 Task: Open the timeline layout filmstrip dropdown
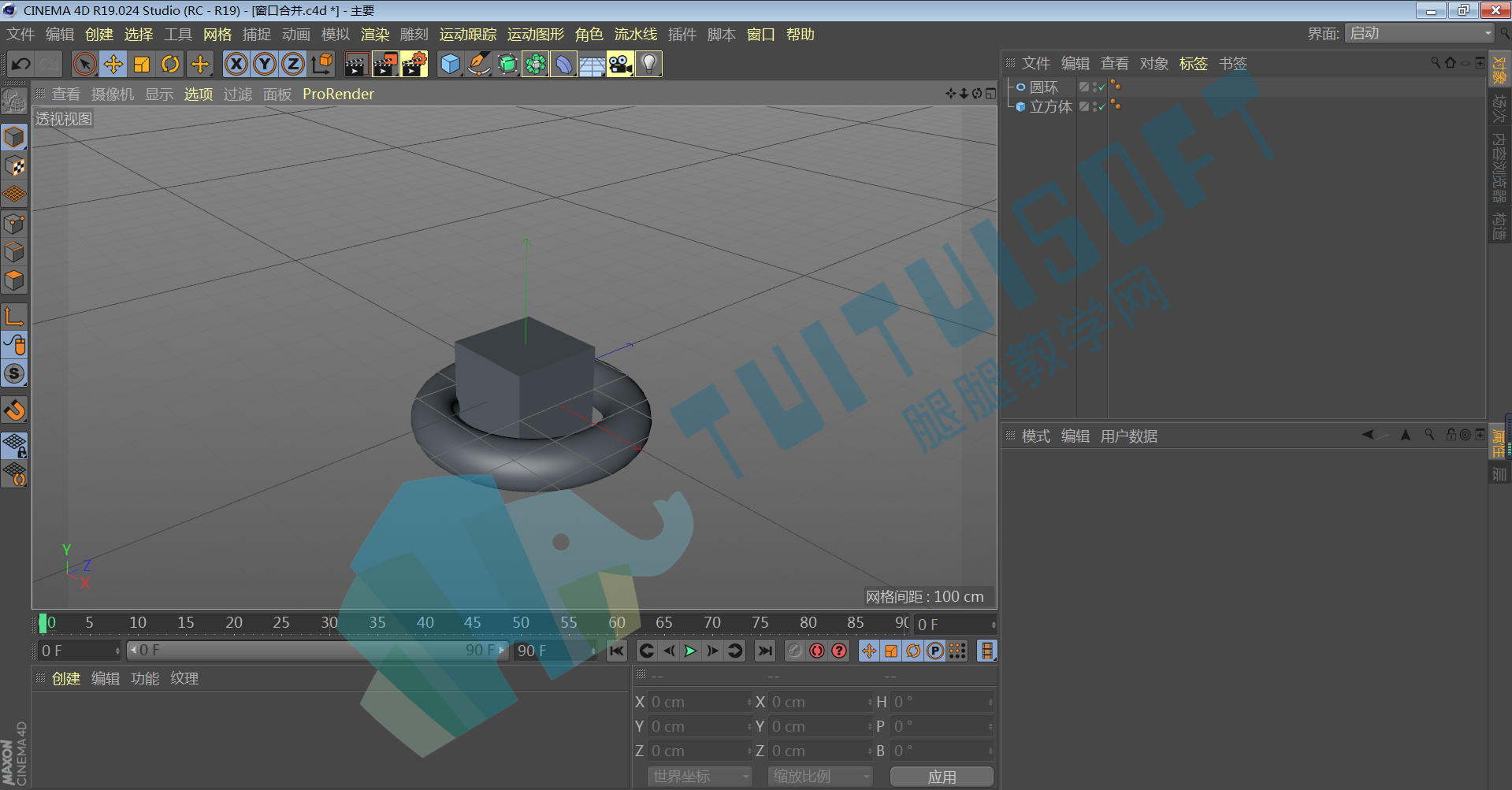pos(986,651)
